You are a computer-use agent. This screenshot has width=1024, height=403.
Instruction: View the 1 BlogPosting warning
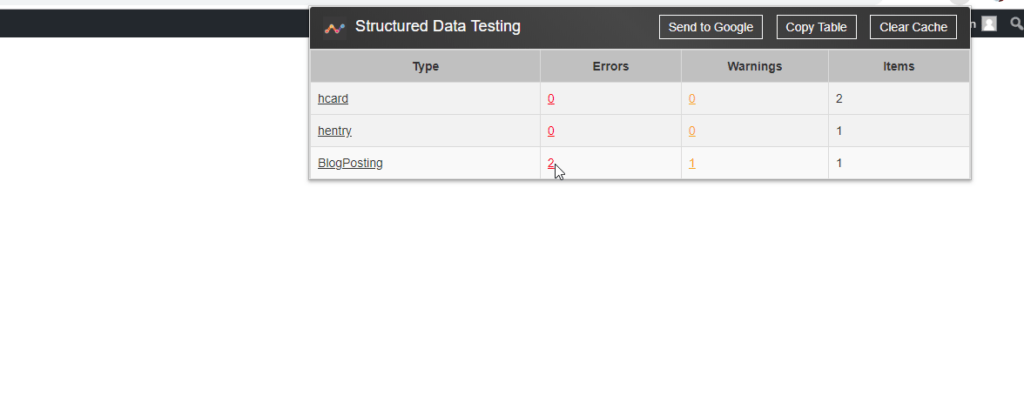pyautogui.click(x=692, y=163)
